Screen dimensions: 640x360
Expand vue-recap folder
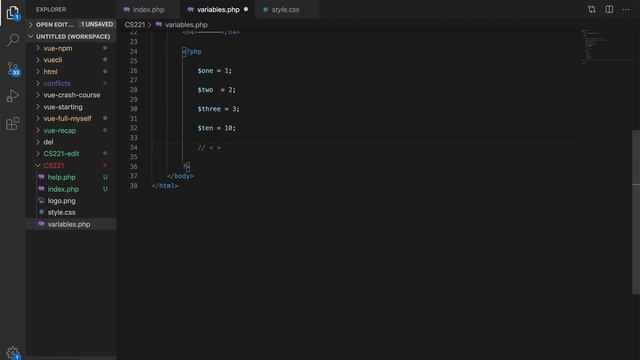coord(71,131)
